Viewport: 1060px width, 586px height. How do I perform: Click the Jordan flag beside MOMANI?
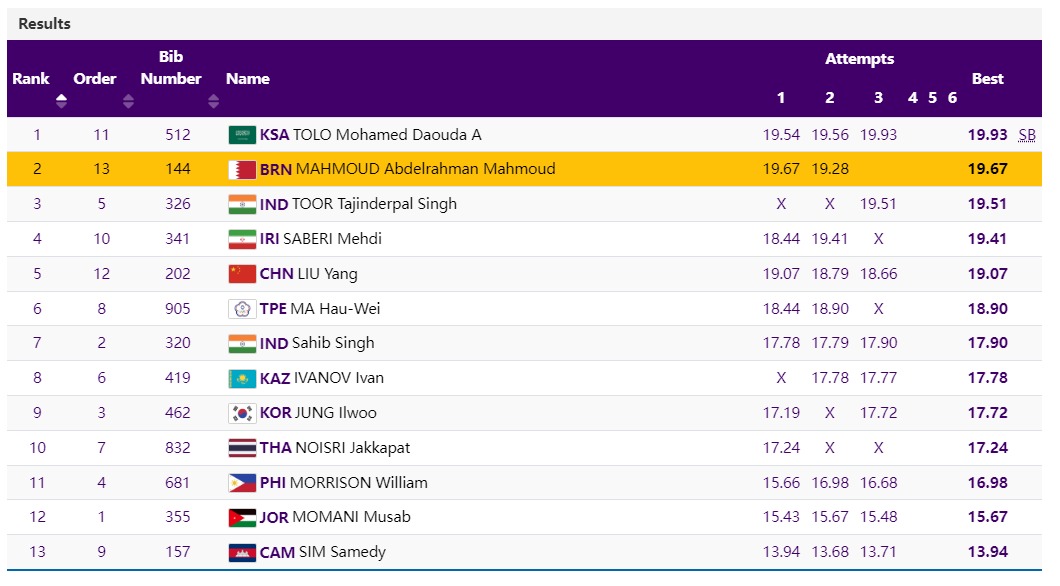tap(242, 518)
